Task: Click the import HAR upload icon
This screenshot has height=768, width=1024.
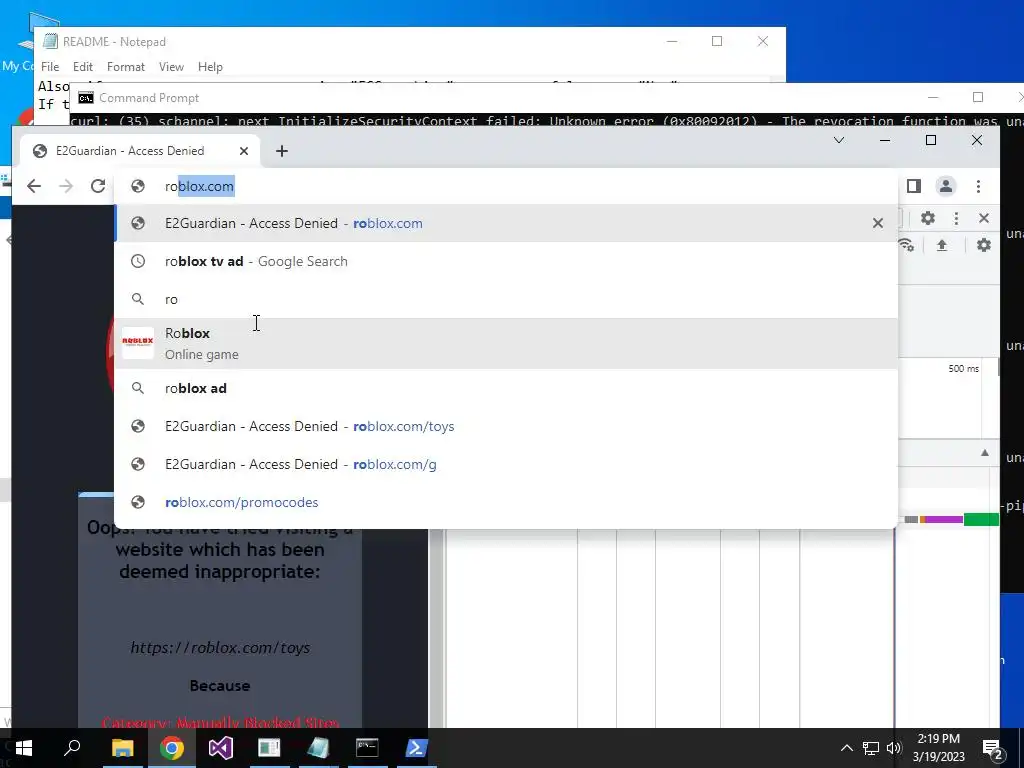Action: point(942,245)
